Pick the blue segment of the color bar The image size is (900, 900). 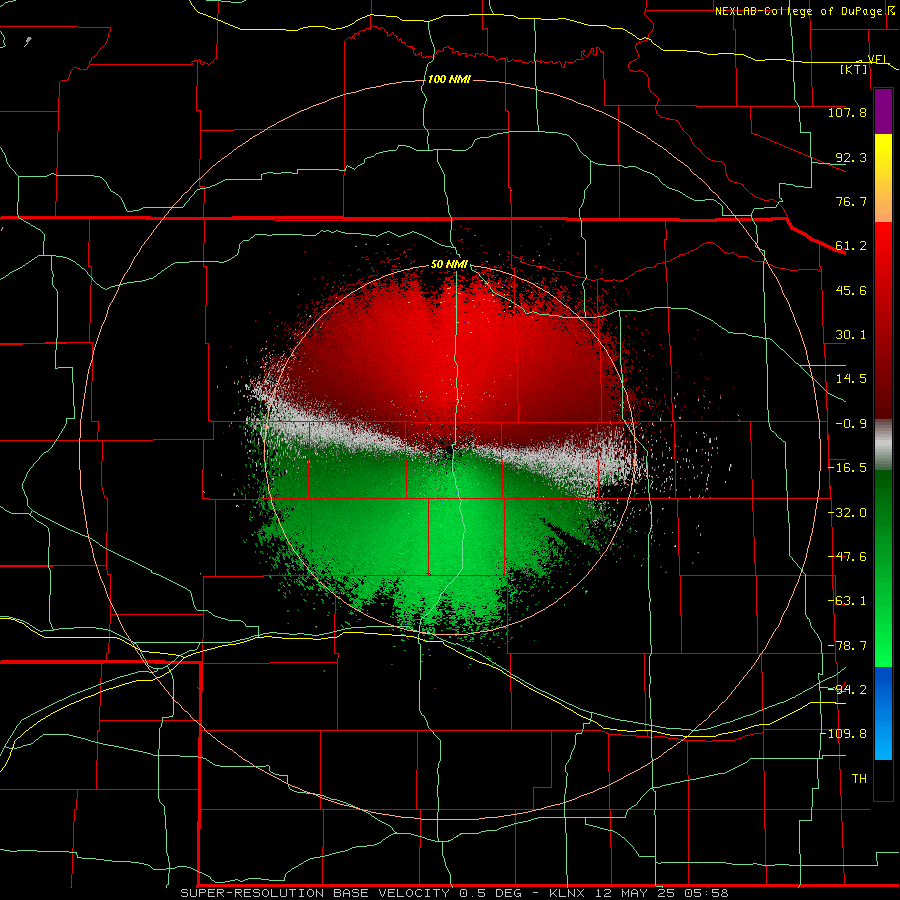point(883,713)
